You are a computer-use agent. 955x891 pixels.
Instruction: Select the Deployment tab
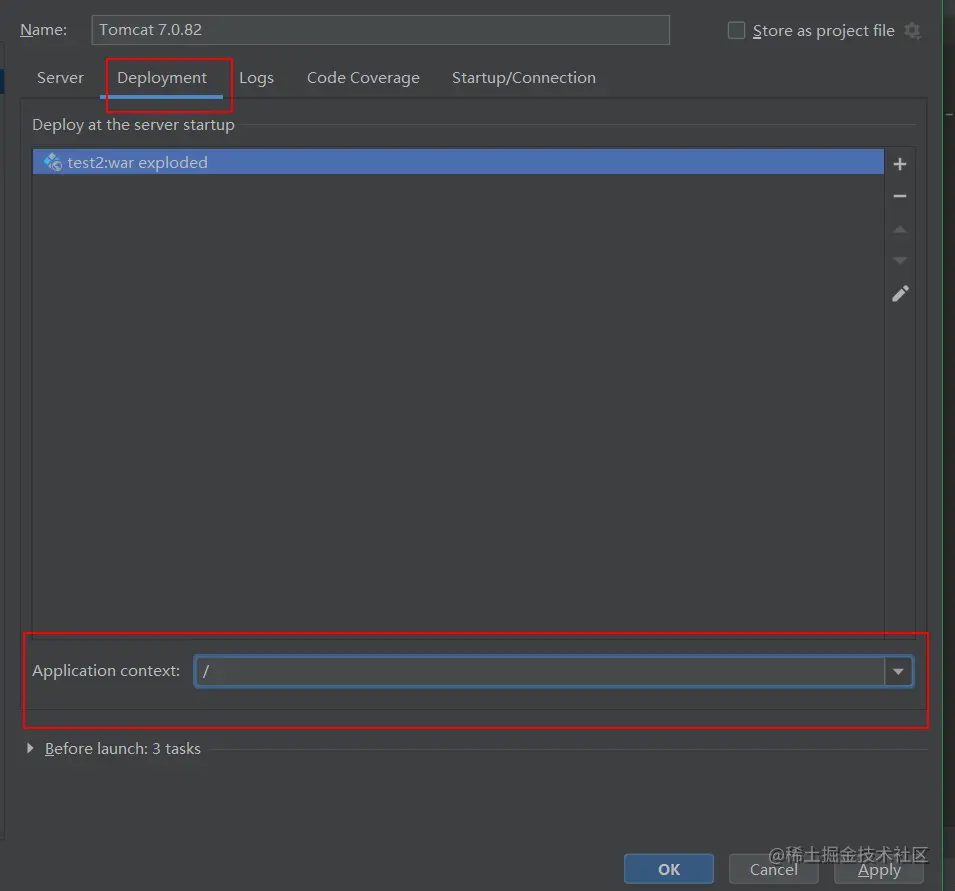pos(162,78)
